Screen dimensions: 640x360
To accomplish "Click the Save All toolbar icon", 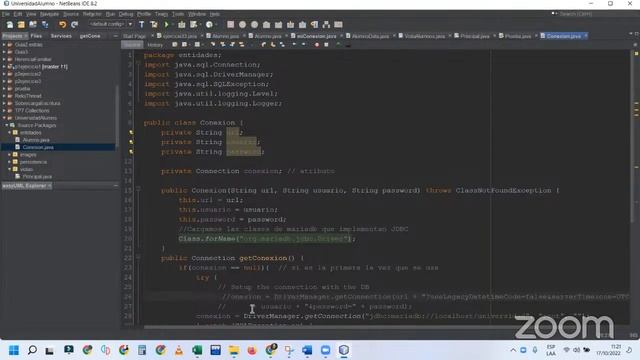I will point(45,25).
